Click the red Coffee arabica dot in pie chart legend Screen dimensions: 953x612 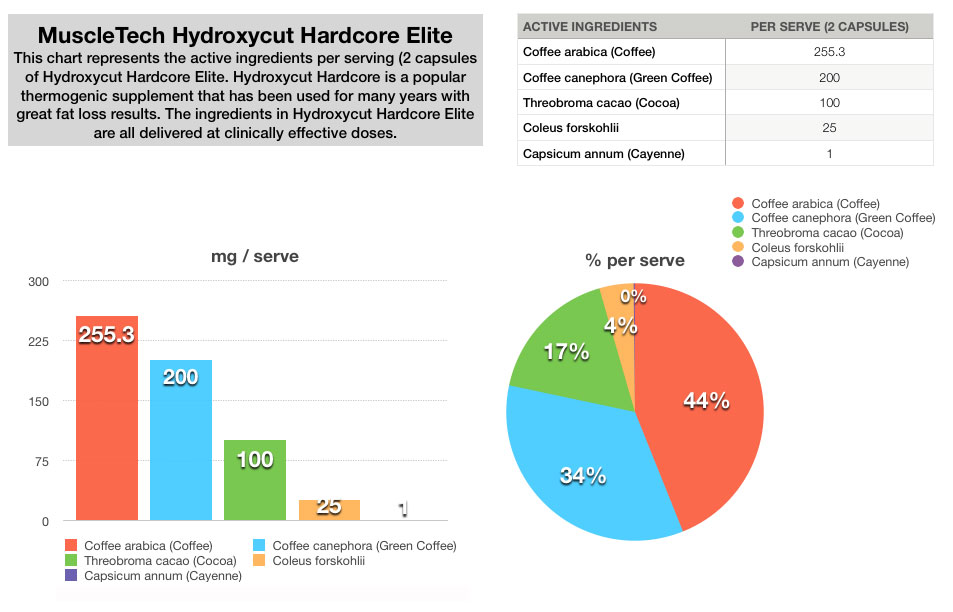[x=738, y=203]
